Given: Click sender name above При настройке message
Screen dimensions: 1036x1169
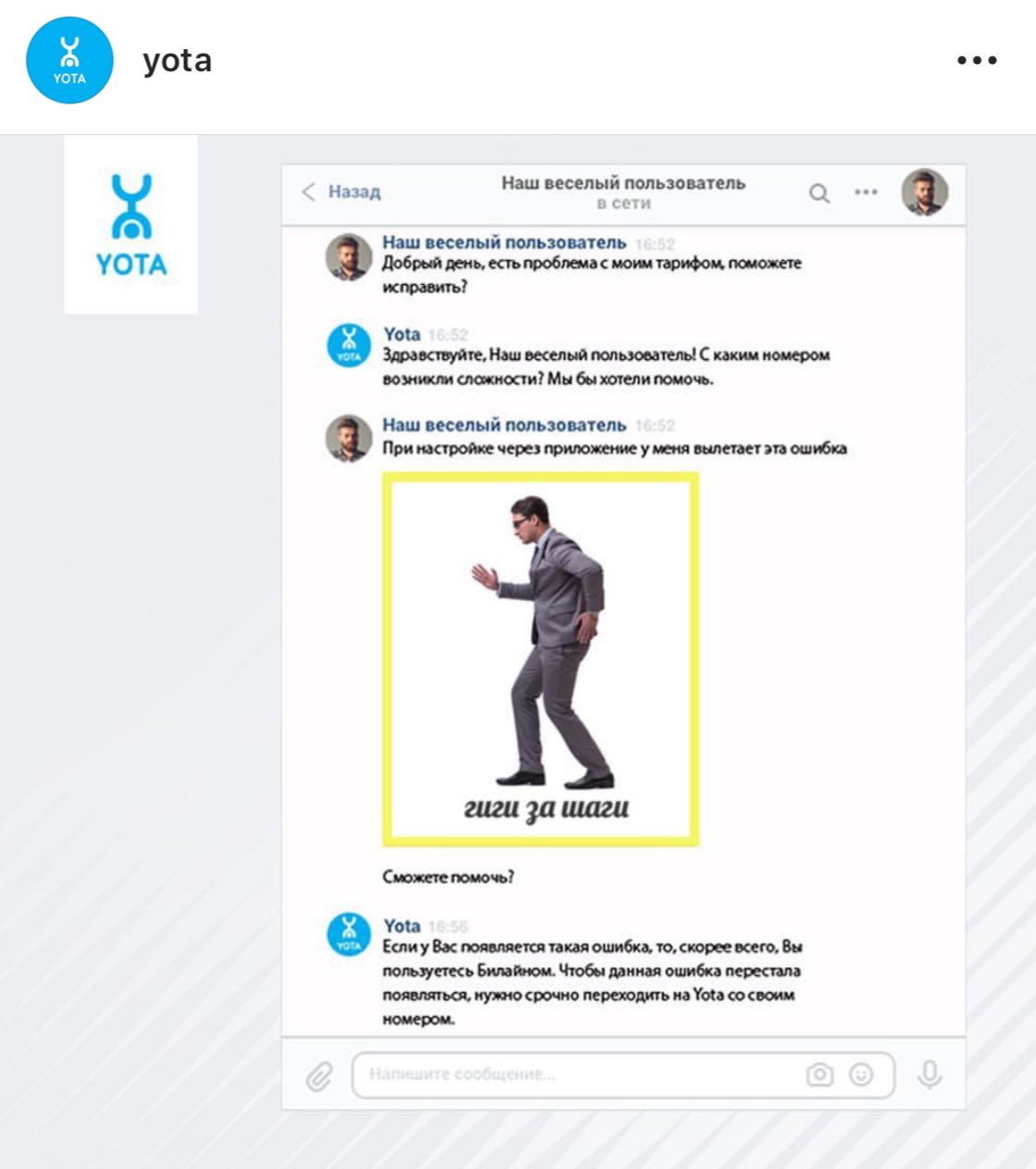Looking at the screenshot, I should [504, 425].
